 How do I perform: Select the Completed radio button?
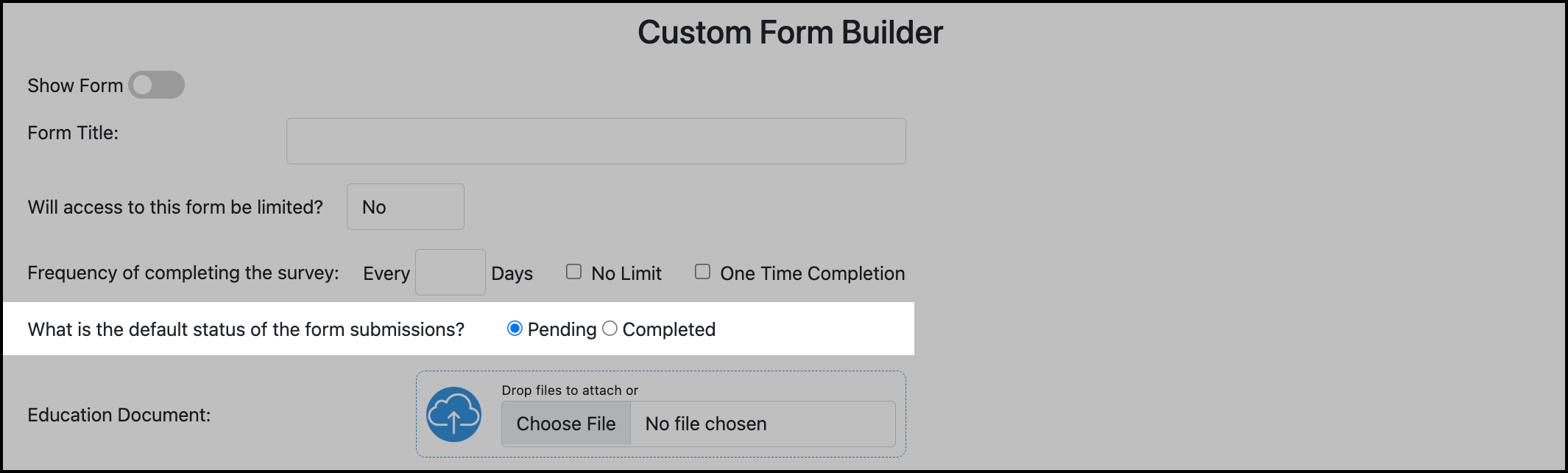point(610,329)
